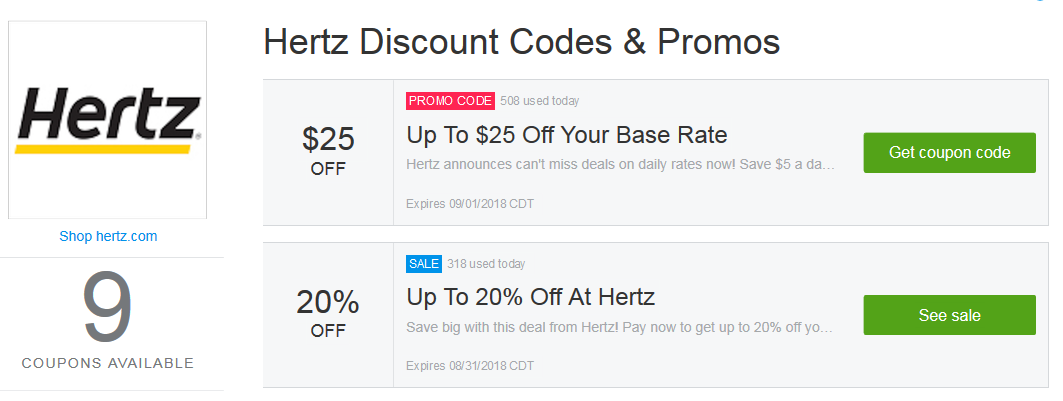Click the $25 OFF discount label
Screen dimensions: 1063x401
(x=328, y=150)
